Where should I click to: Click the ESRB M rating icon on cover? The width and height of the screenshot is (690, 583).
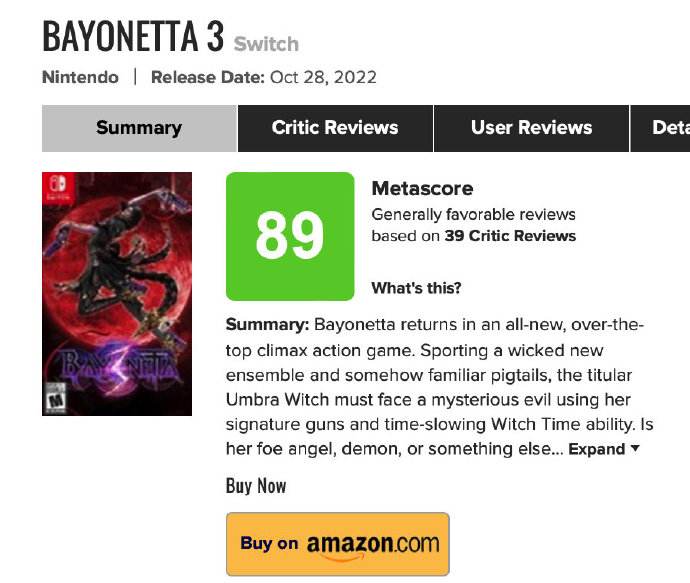pos(56,398)
